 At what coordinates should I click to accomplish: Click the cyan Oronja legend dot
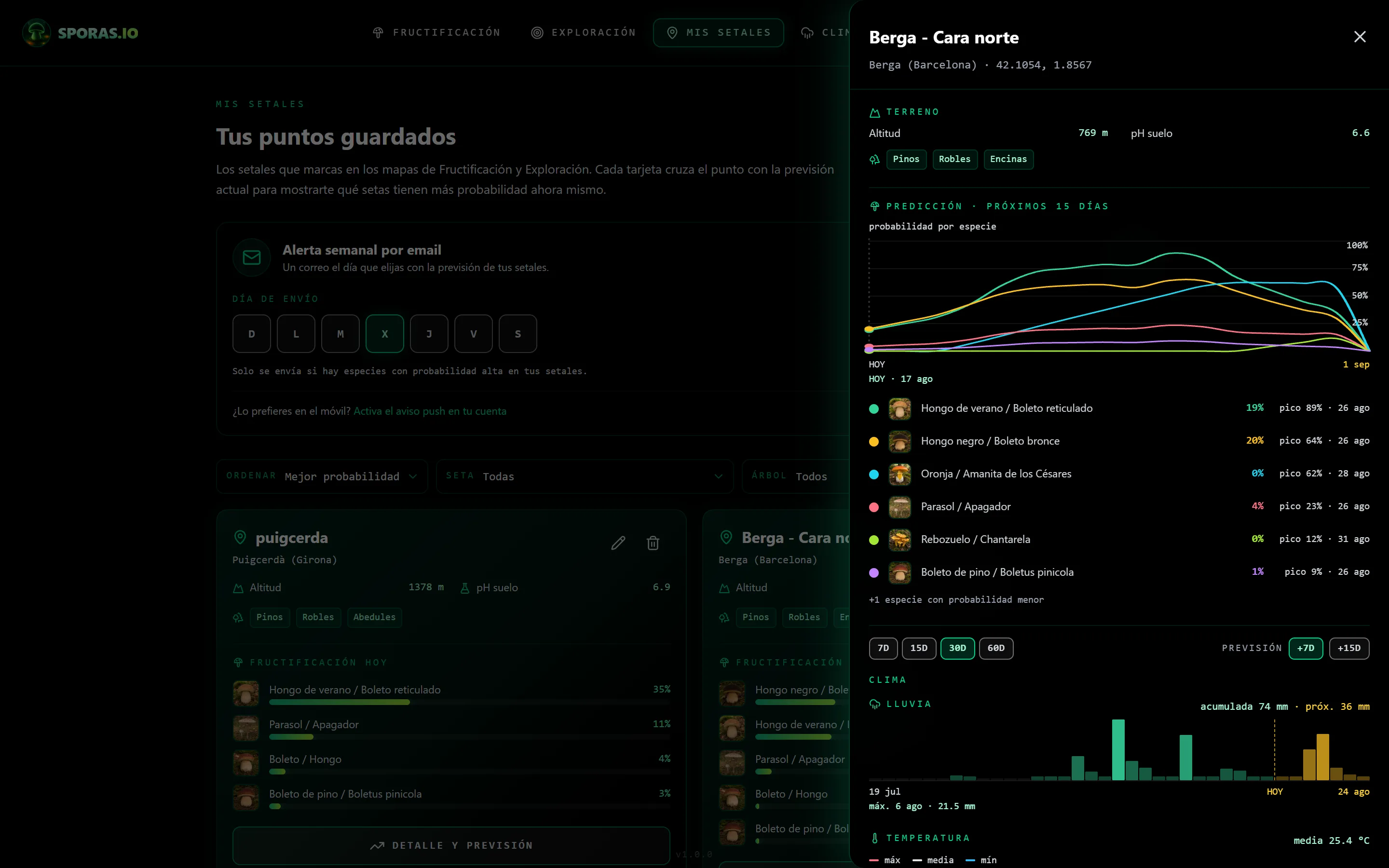point(874,474)
